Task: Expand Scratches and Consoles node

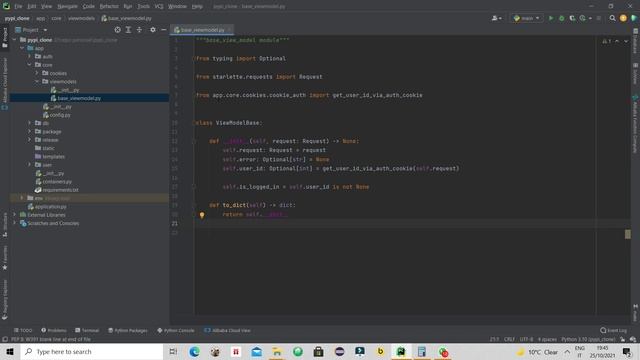Action: 14,223
